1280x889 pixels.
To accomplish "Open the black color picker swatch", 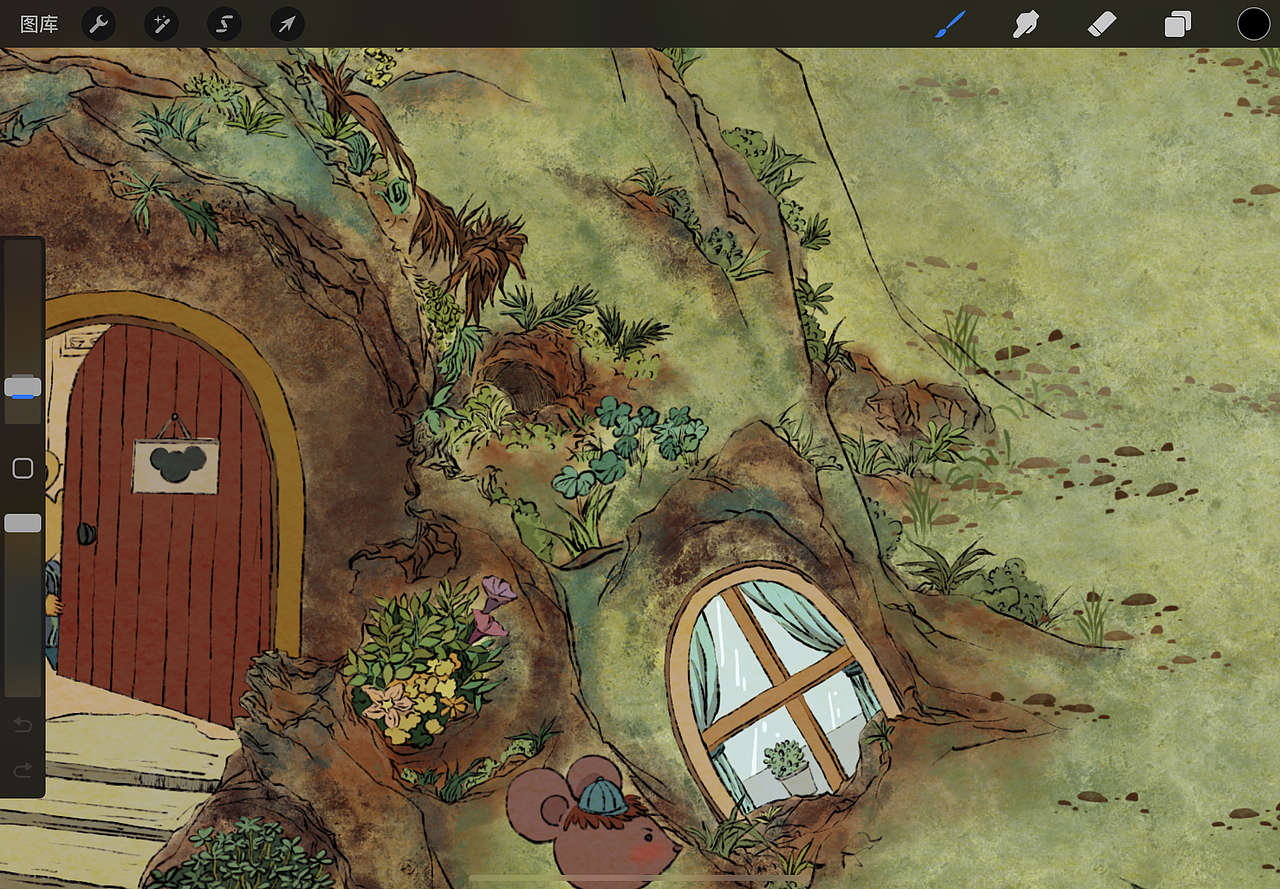I will click(x=1253, y=24).
